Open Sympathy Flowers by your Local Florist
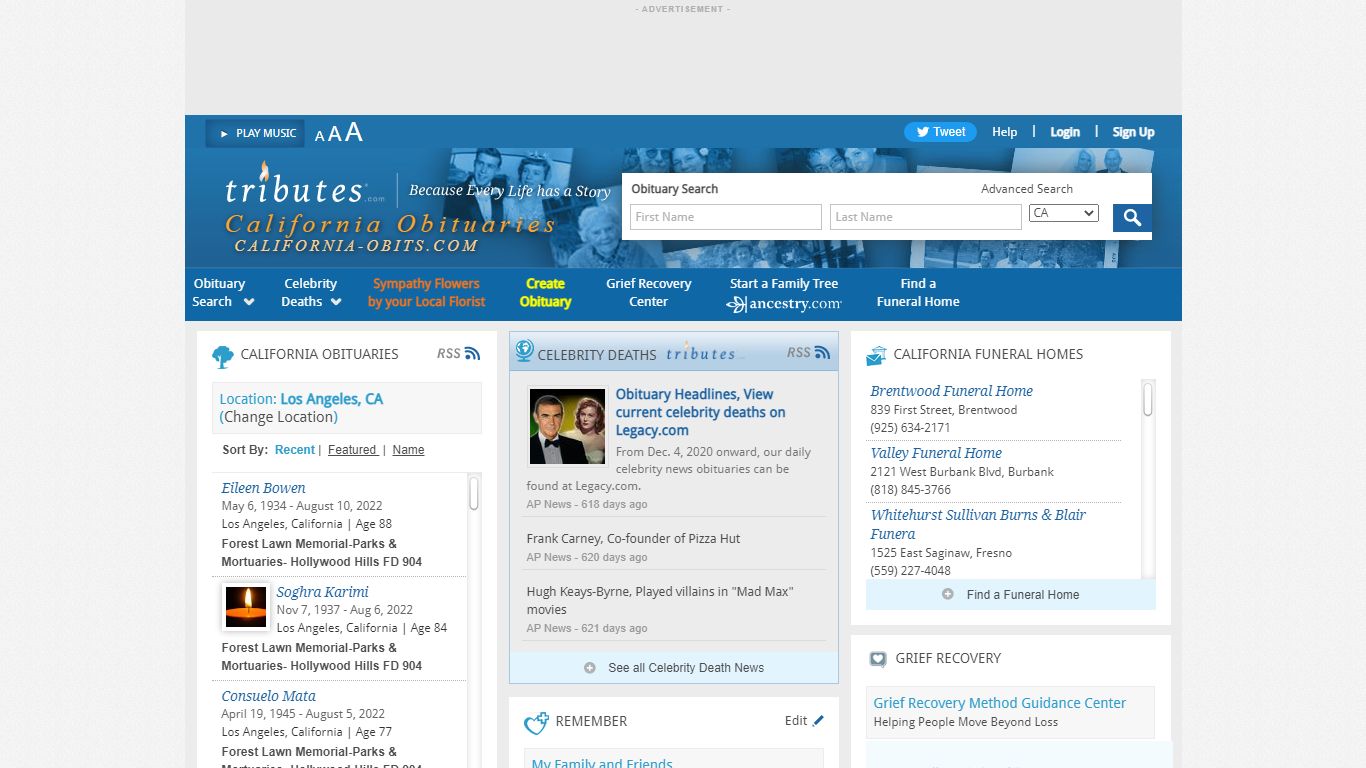The width and height of the screenshot is (1366, 768). tap(426, 293)
